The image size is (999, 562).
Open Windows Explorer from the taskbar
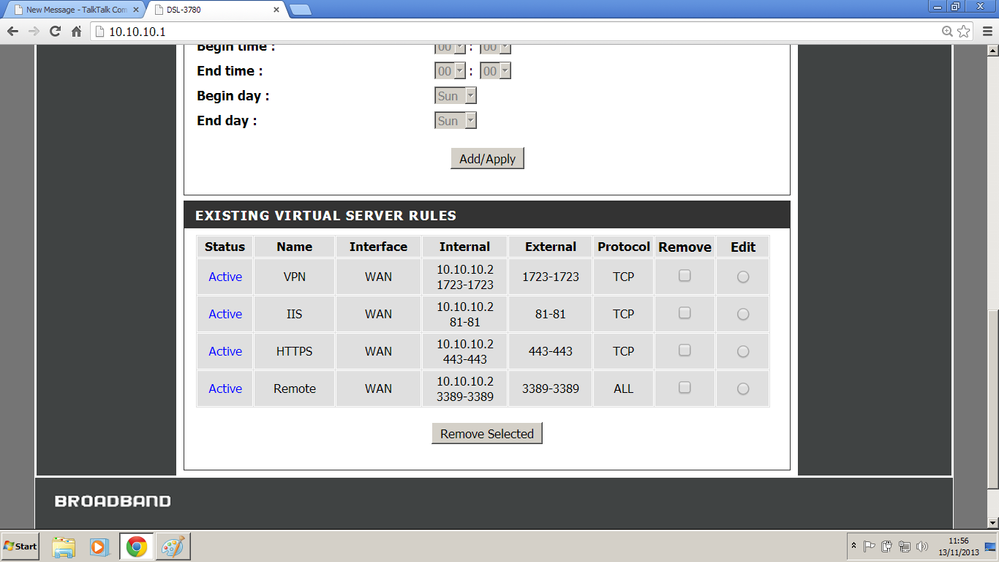click(x=64, y=547)
